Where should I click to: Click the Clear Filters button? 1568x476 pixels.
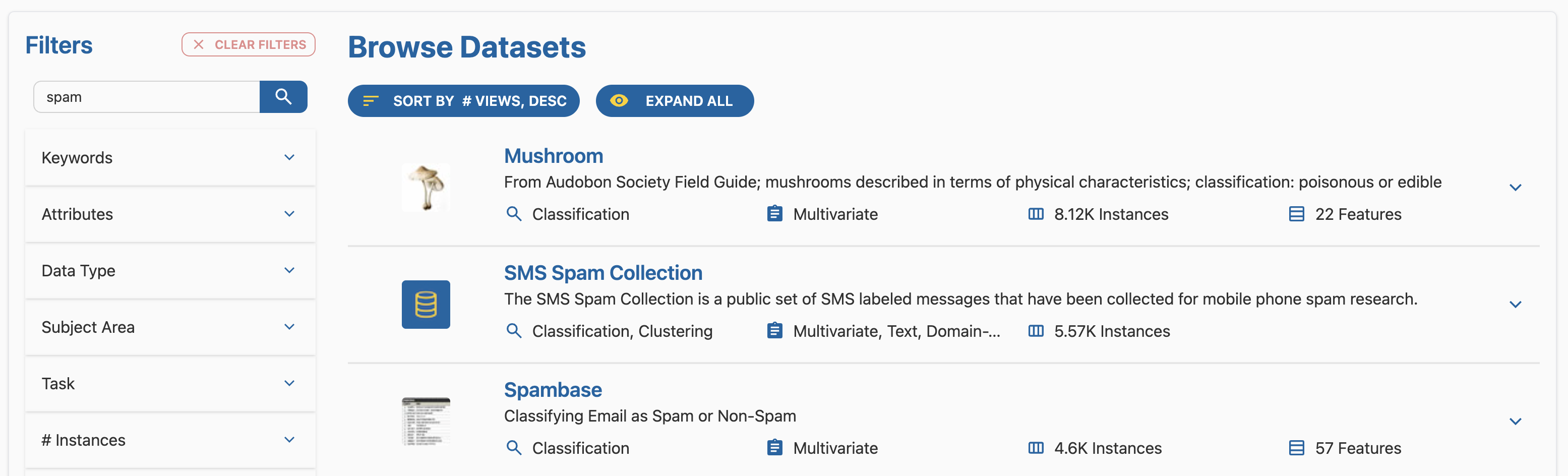pyautogui.click(x=249, y=45)
